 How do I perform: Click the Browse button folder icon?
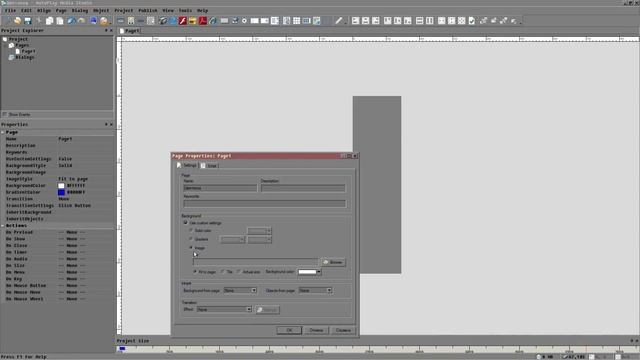326,262
